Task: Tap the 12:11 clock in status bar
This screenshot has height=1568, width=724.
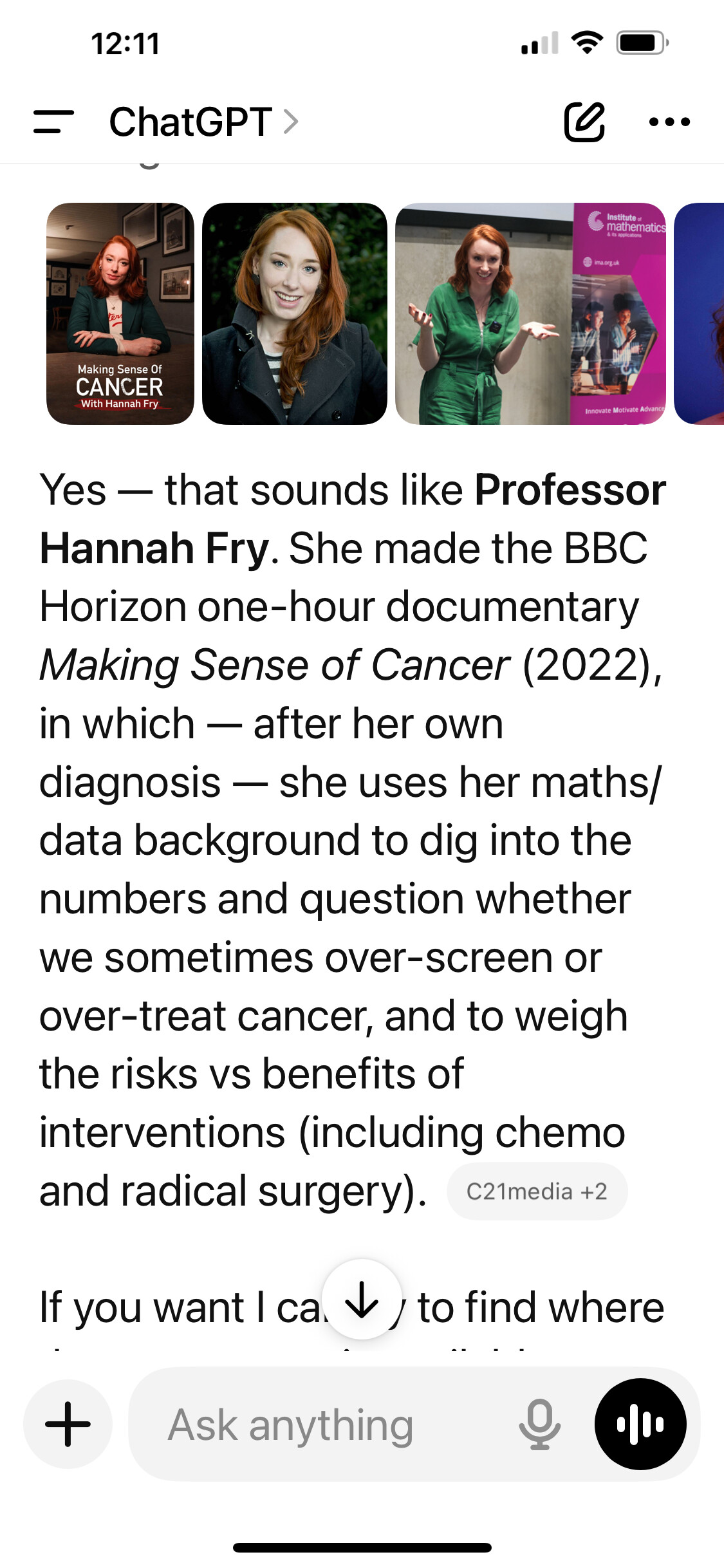Action: pos(125,44)
